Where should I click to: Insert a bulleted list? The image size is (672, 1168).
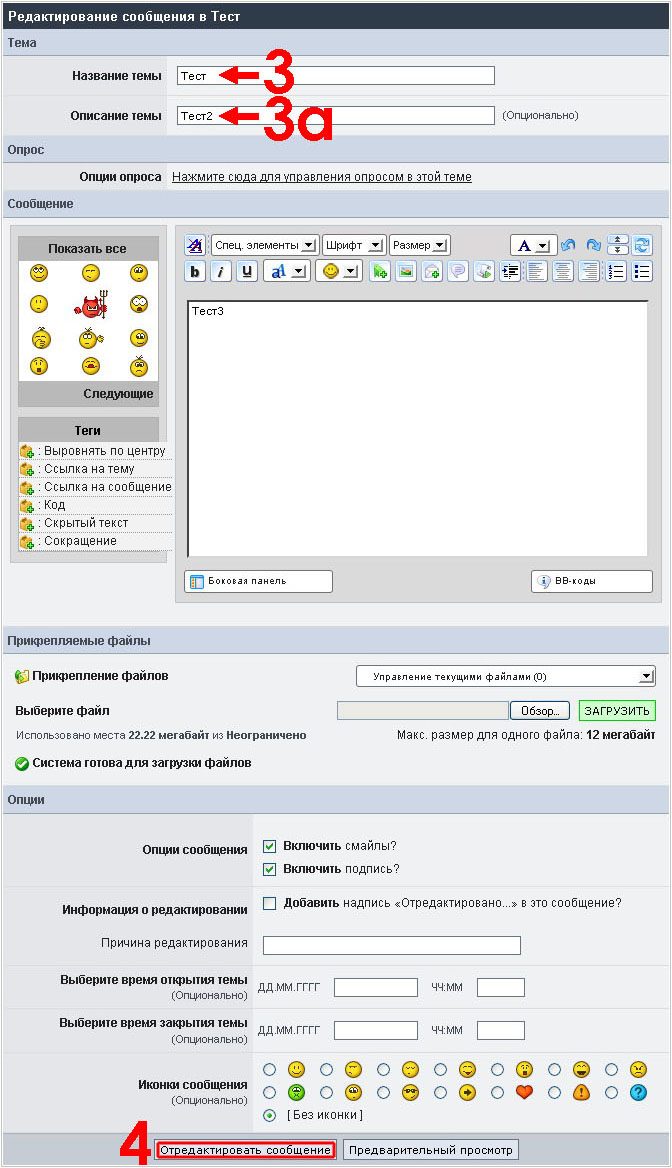tap(642, 271)
